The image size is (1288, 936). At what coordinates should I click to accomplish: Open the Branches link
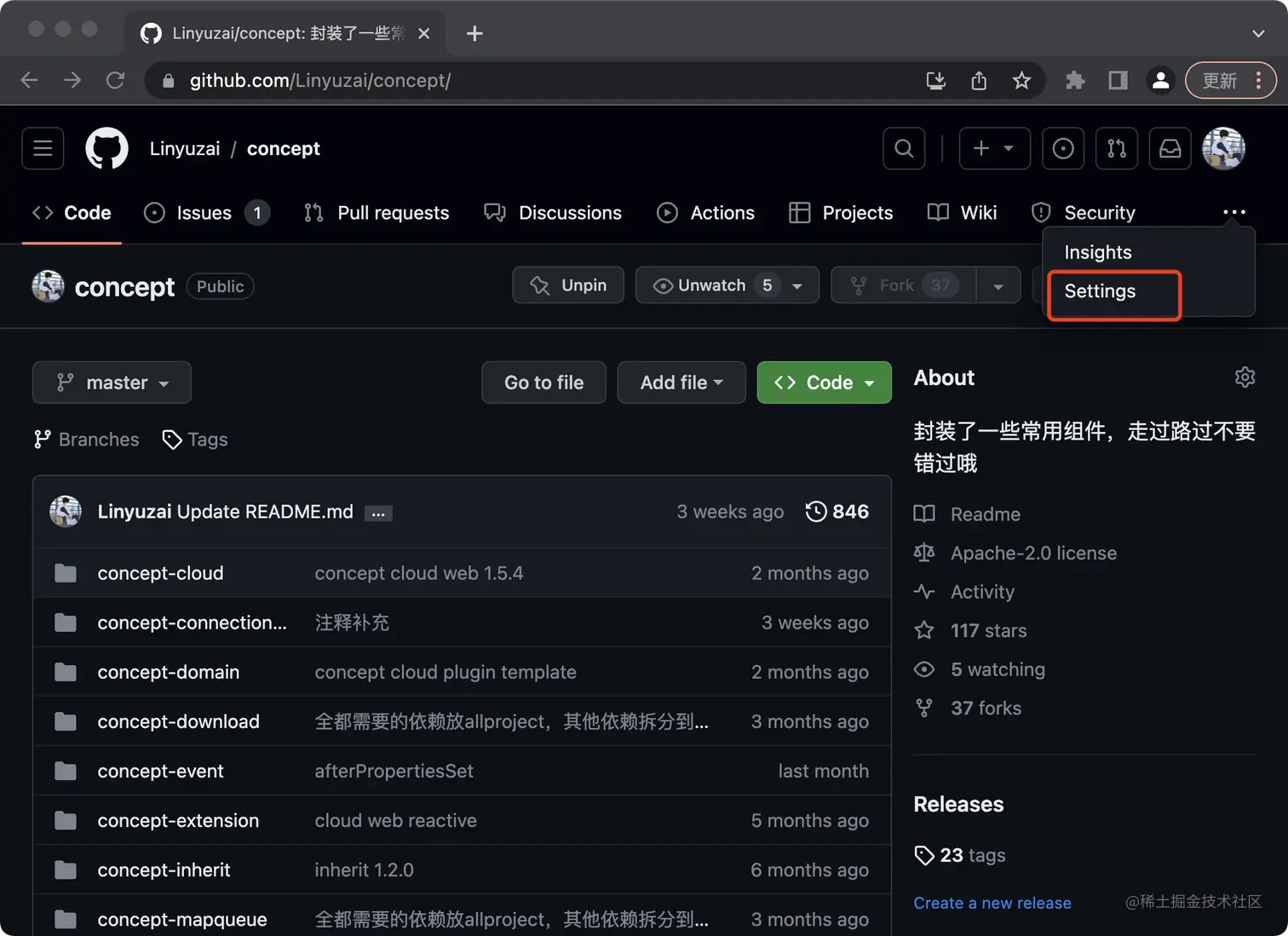coord(86,439)
